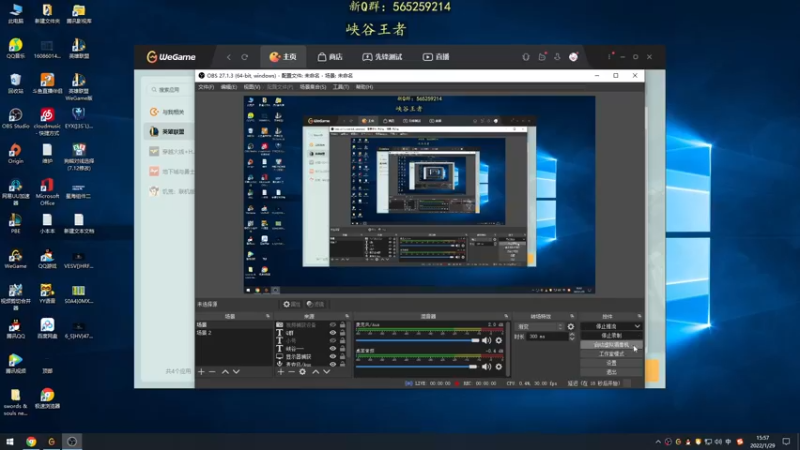Image resolution: width=800 pixels, height=450 pixels.
Task: Pop out the 来源 dock panel
Action: 347,316
